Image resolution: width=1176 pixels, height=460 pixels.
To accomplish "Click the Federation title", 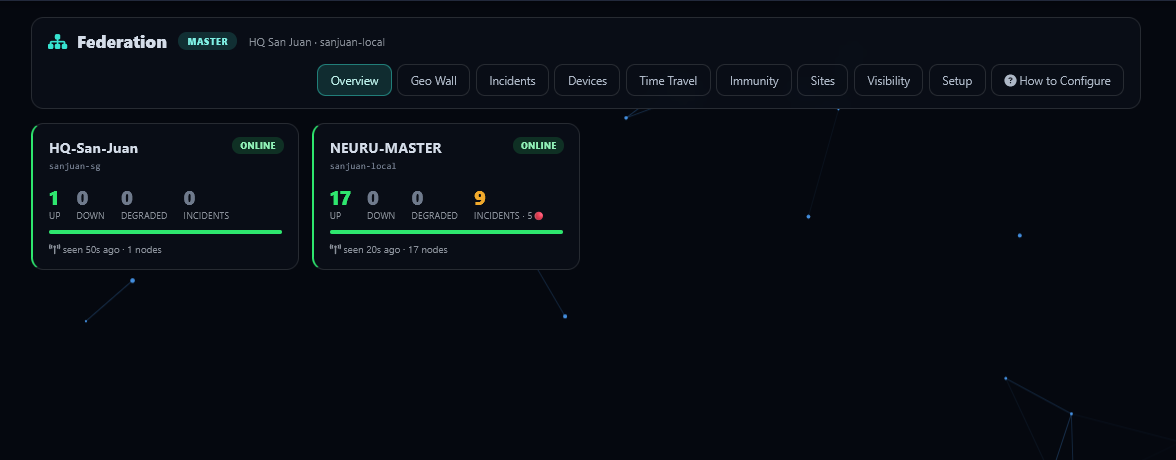I will pos(122,42).
